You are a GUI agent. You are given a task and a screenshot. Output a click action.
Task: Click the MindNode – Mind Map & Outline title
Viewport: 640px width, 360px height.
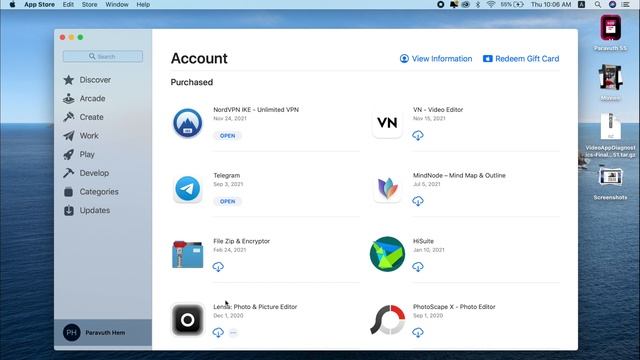459,176
